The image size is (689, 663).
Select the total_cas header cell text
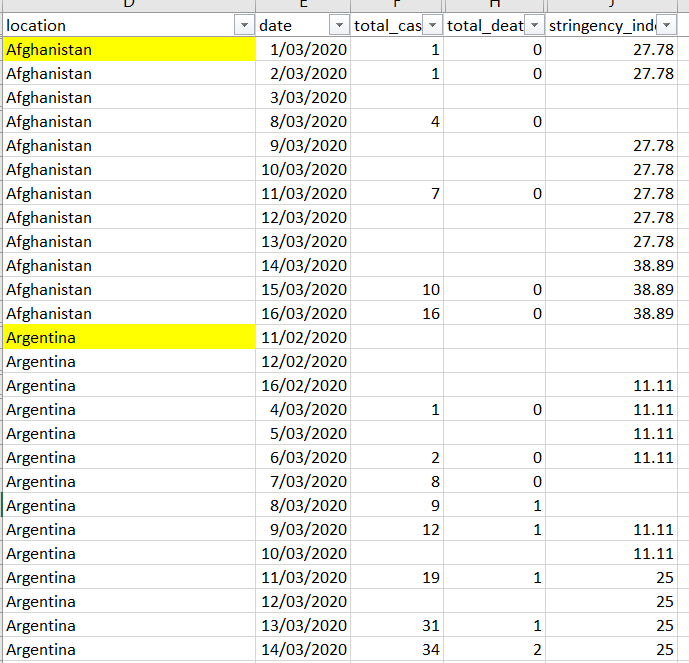pyautogui.click(x=388, y=26)
